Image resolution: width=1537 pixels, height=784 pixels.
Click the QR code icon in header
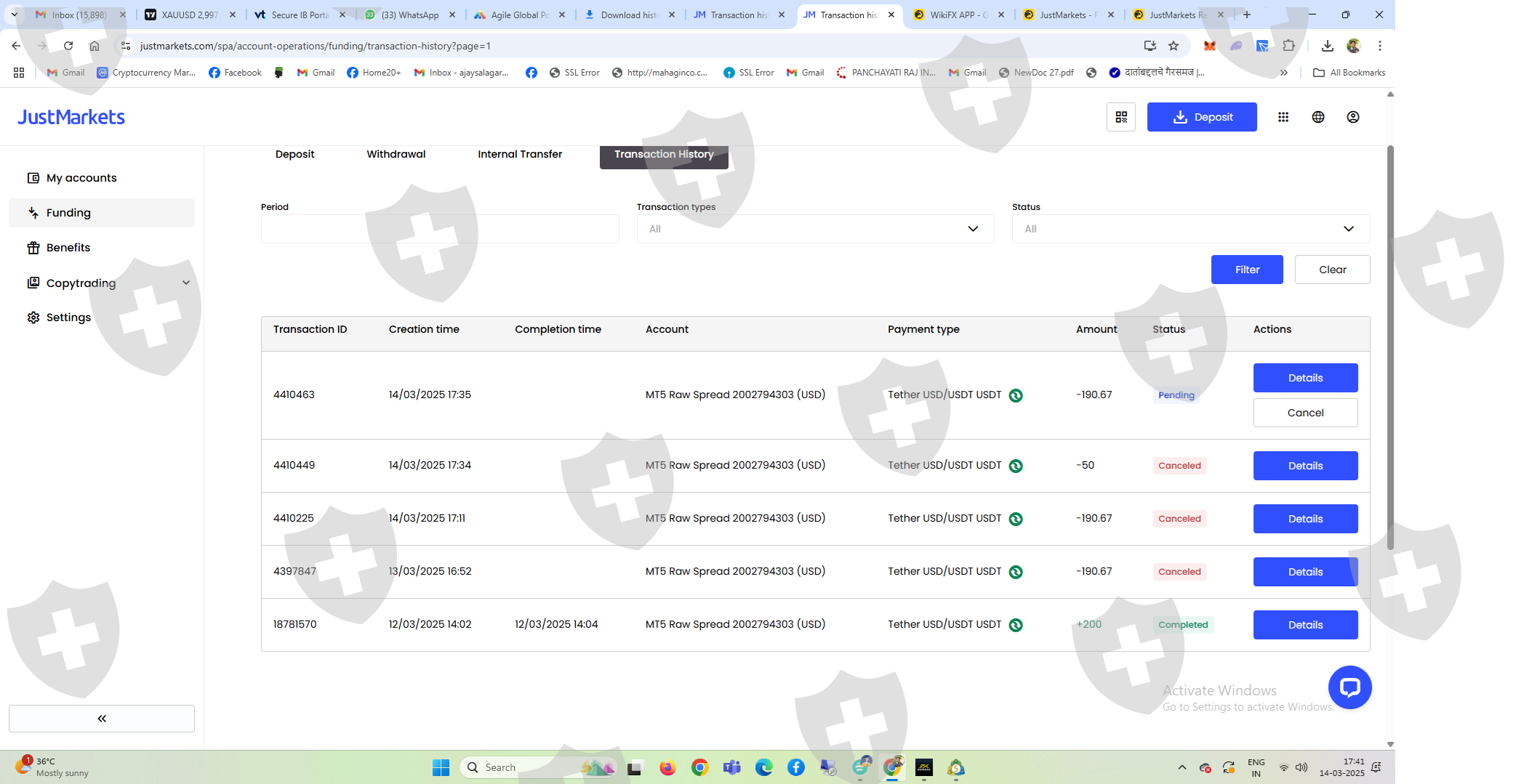pyautogui.click(x=1120, y=117)
